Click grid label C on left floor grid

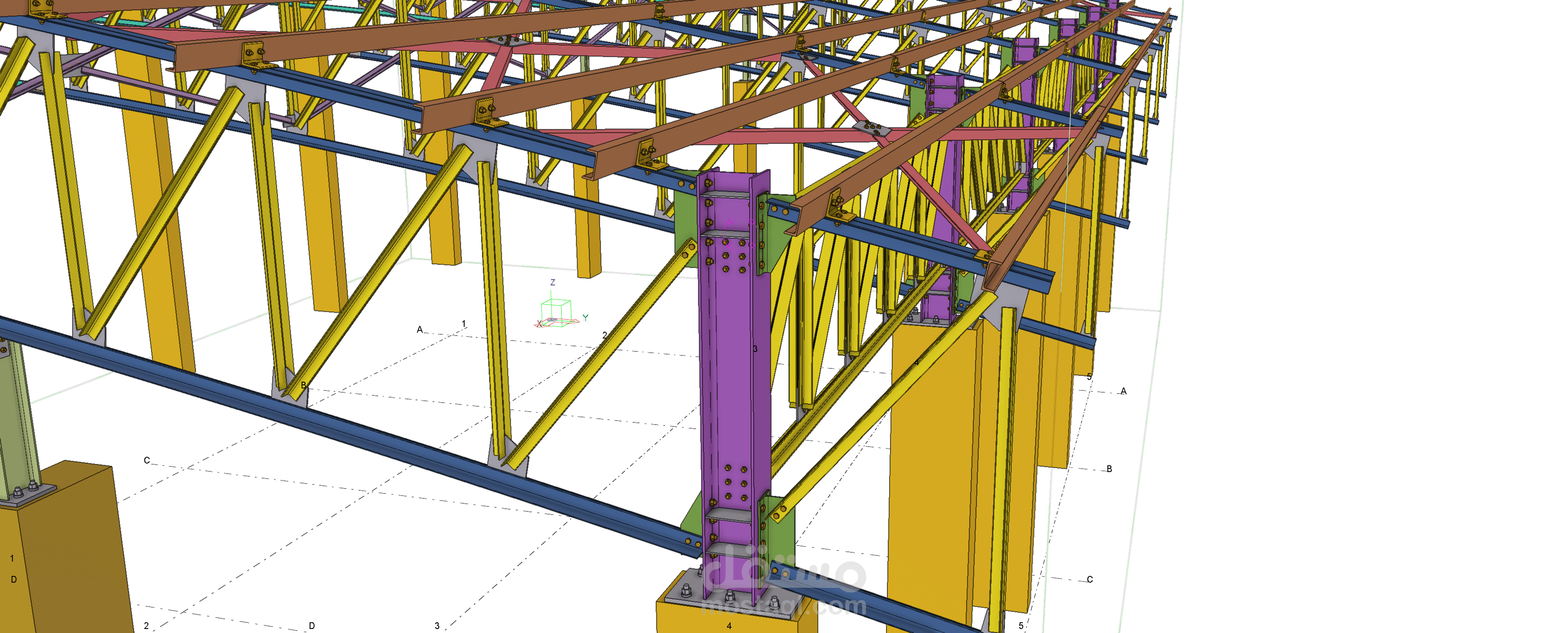point(146,460)
